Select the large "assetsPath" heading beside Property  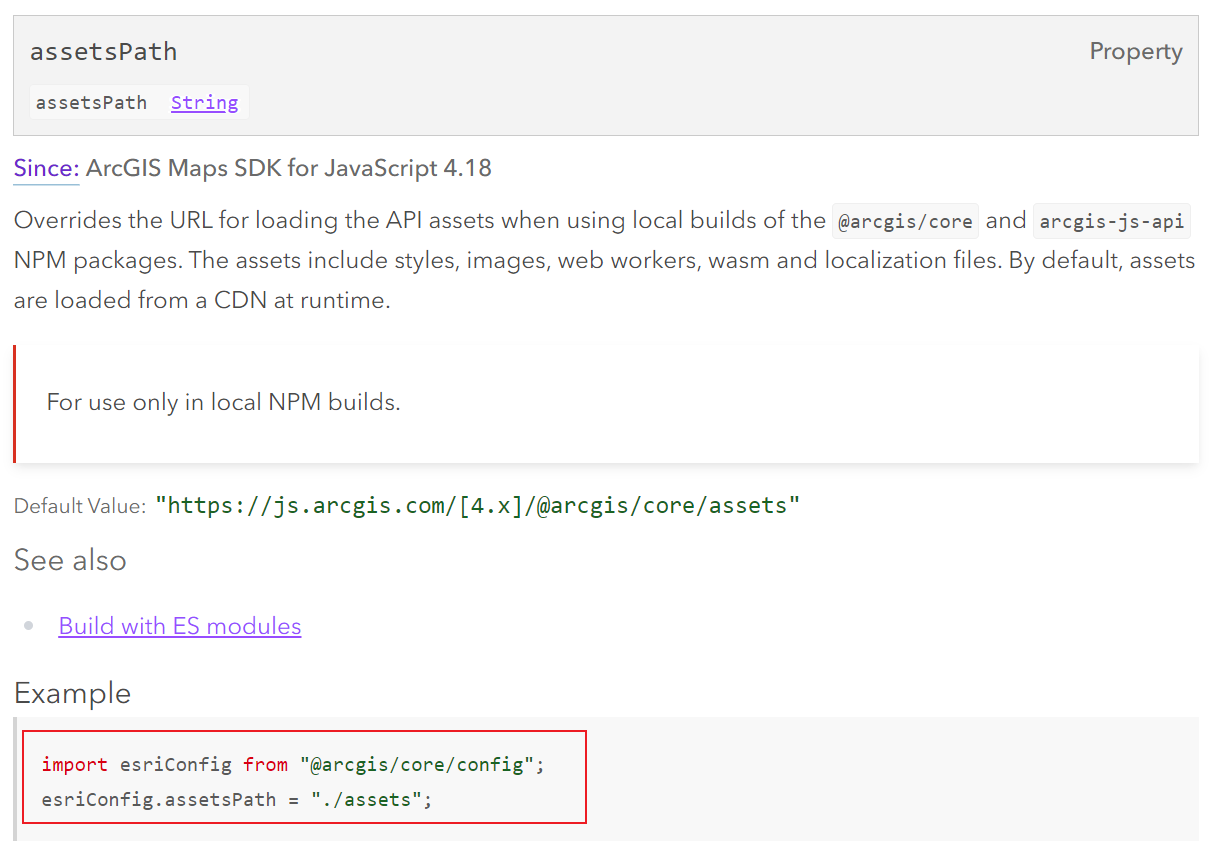click(103, 52)
